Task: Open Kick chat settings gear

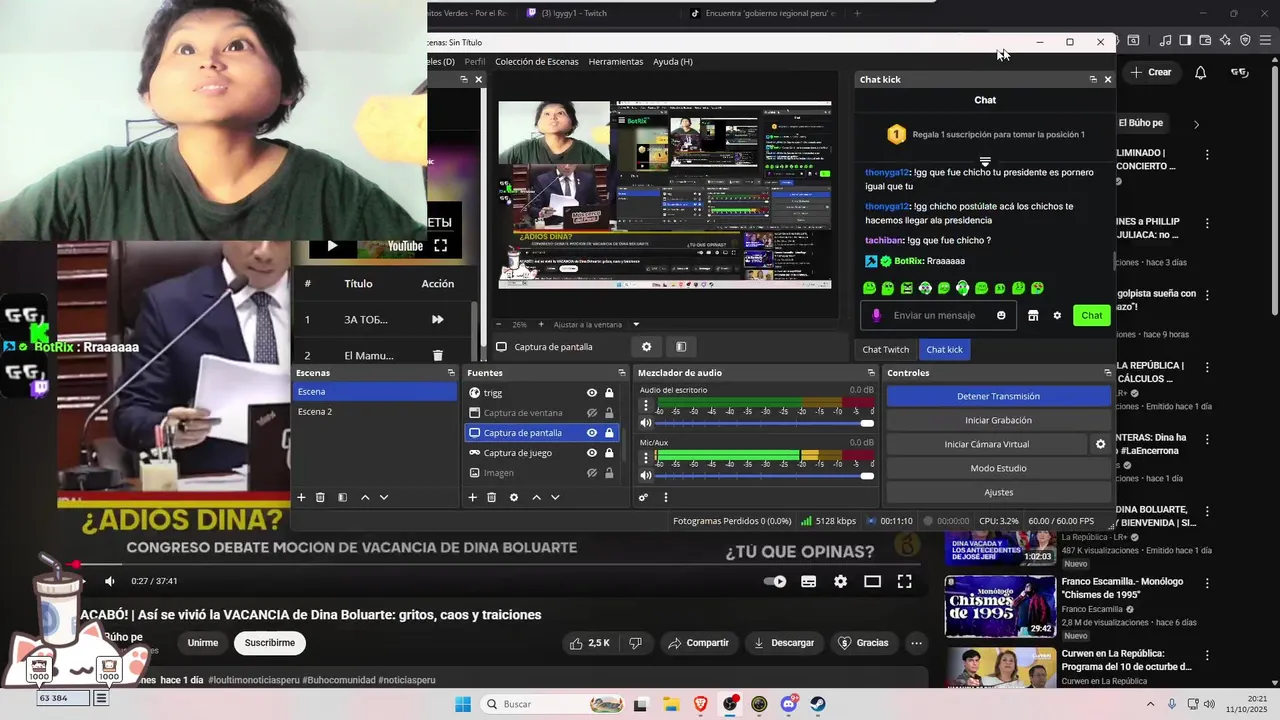Action: (1057, 316)
